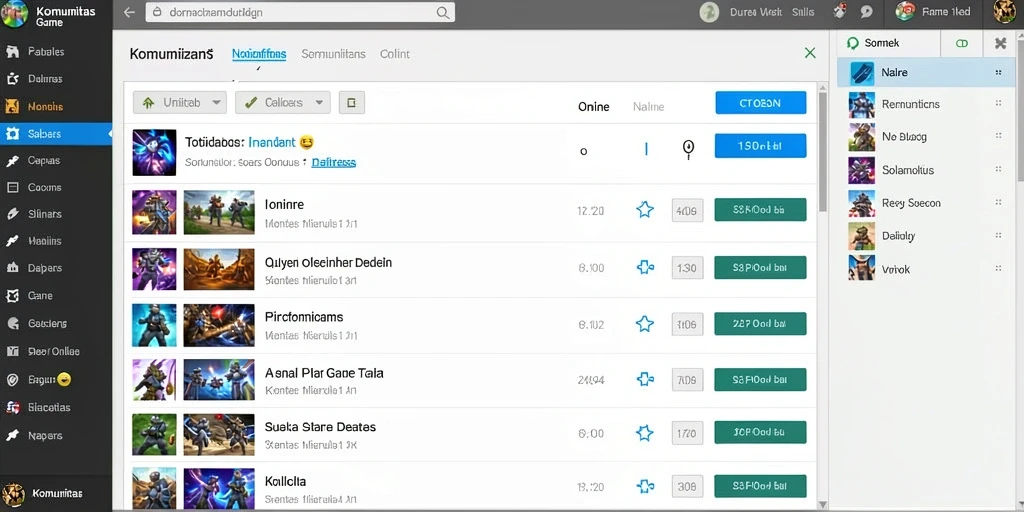Click the puzzle icon for Asnal Plar Gane Tala
This screenshot has height=512, width=1024.
click(645, 379)
